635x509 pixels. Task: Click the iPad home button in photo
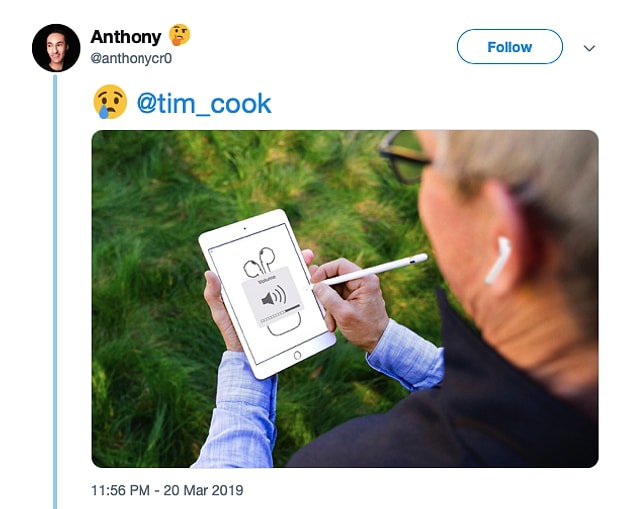(297, 355)
